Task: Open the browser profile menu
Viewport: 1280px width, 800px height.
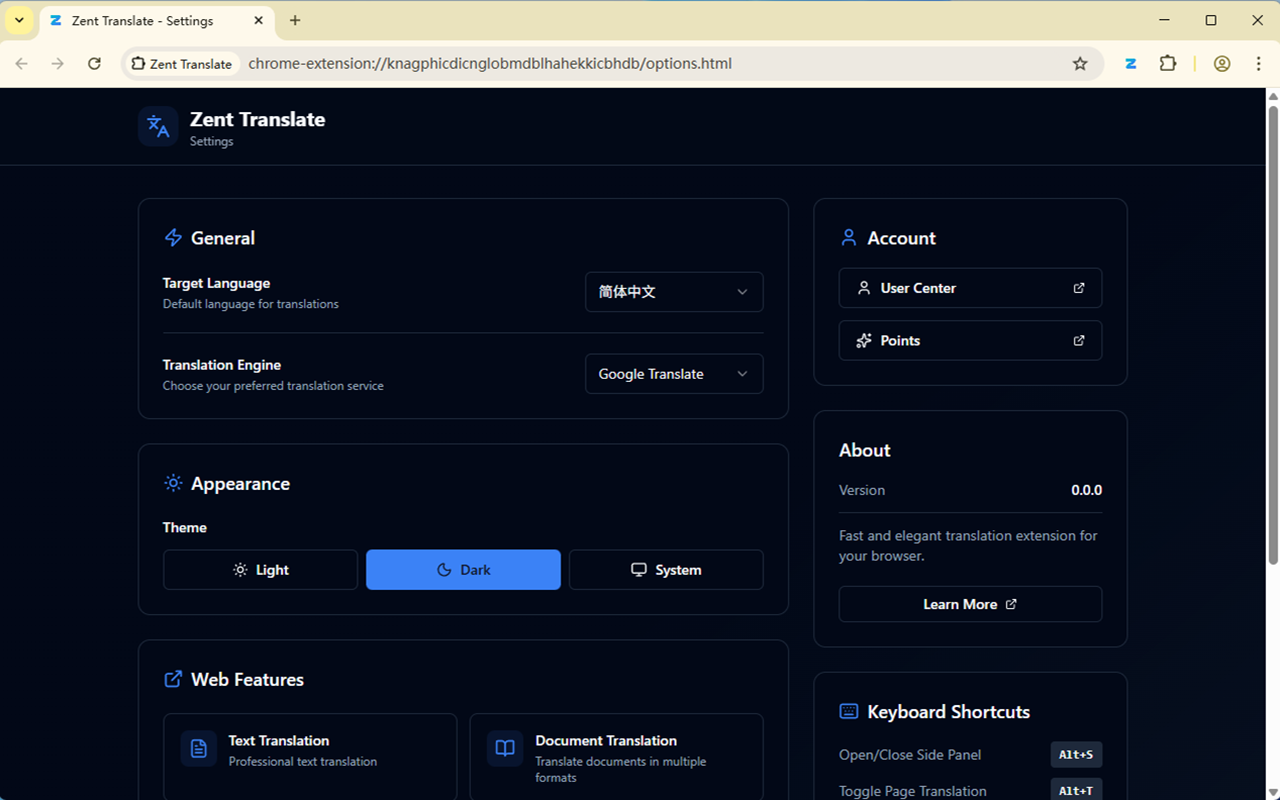Action: click(1221, 63)
